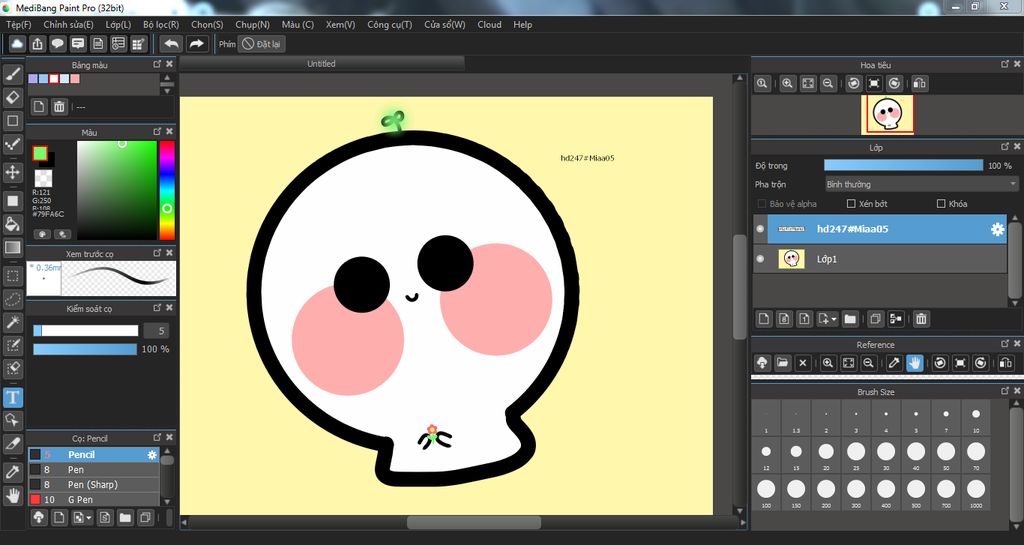Open the Bộ lọc(R) menu

coord(161,24)
